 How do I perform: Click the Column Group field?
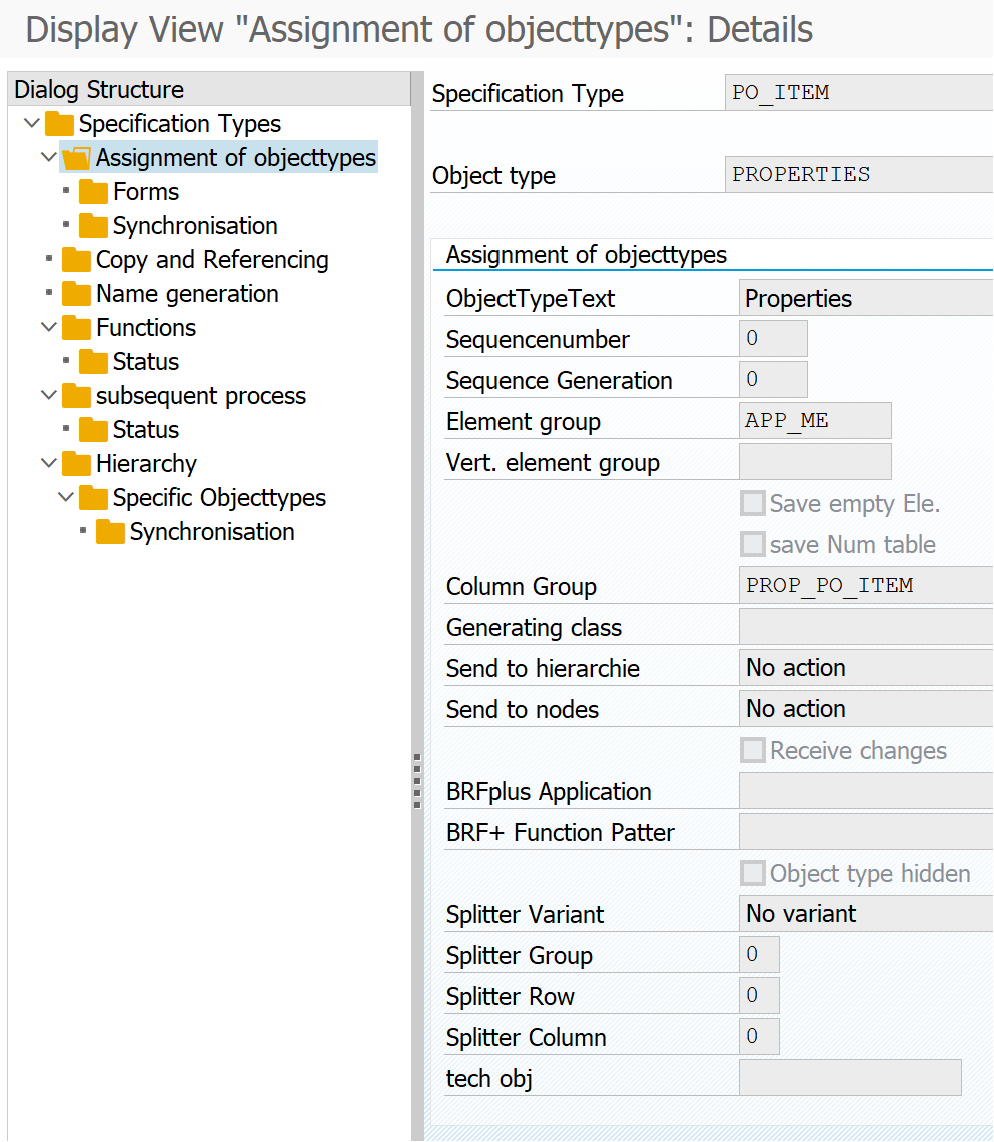click(866, 586)
